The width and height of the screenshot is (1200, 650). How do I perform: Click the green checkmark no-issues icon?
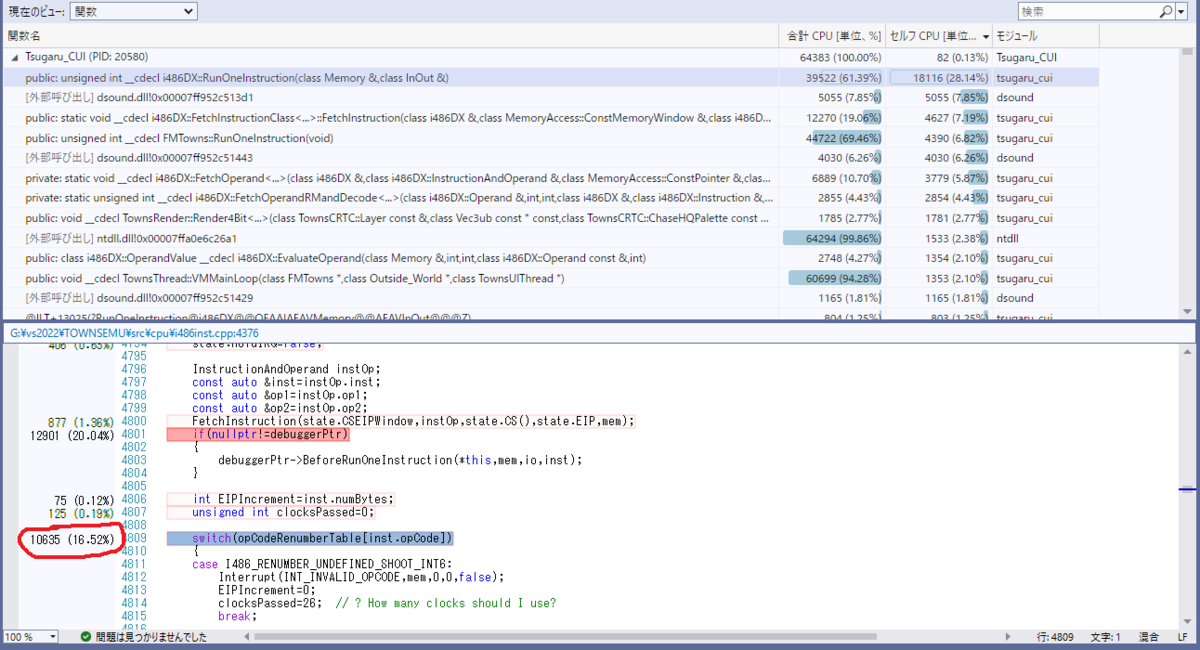pyautogui.click(x=86, y=637)
